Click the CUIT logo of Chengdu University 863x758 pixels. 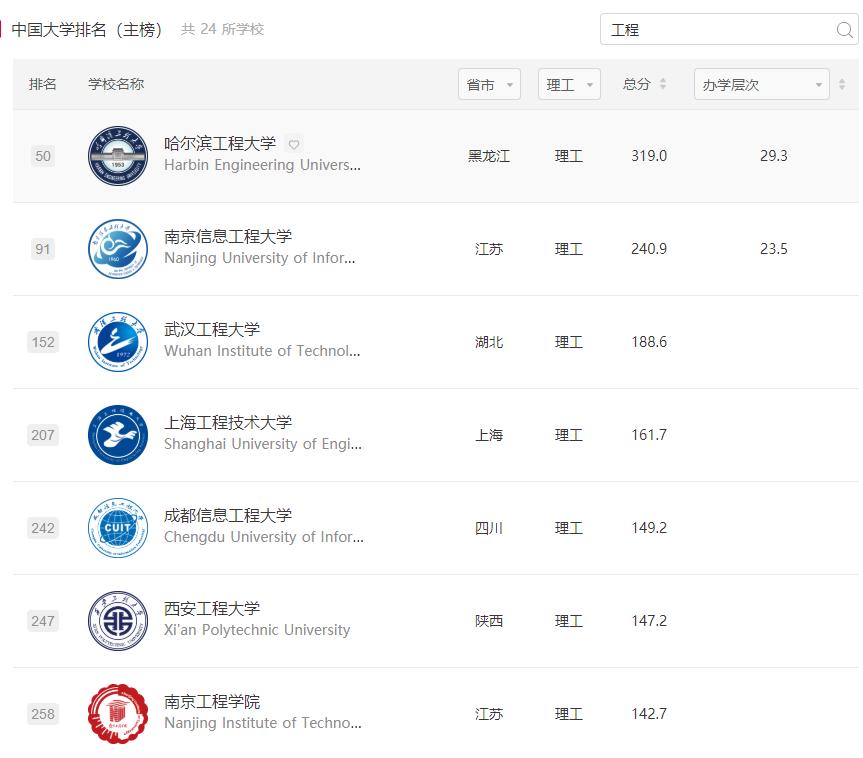[117, 528]
